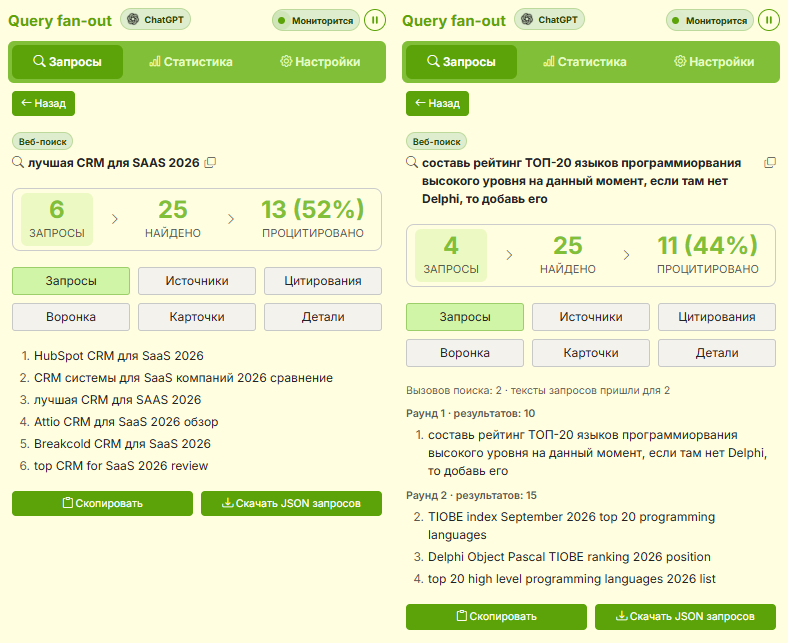Click the query 'Attio CRM для SaaS 2026 обзор'
The width and height of the screenshot is (788, 643).
(x=126, y=422)
